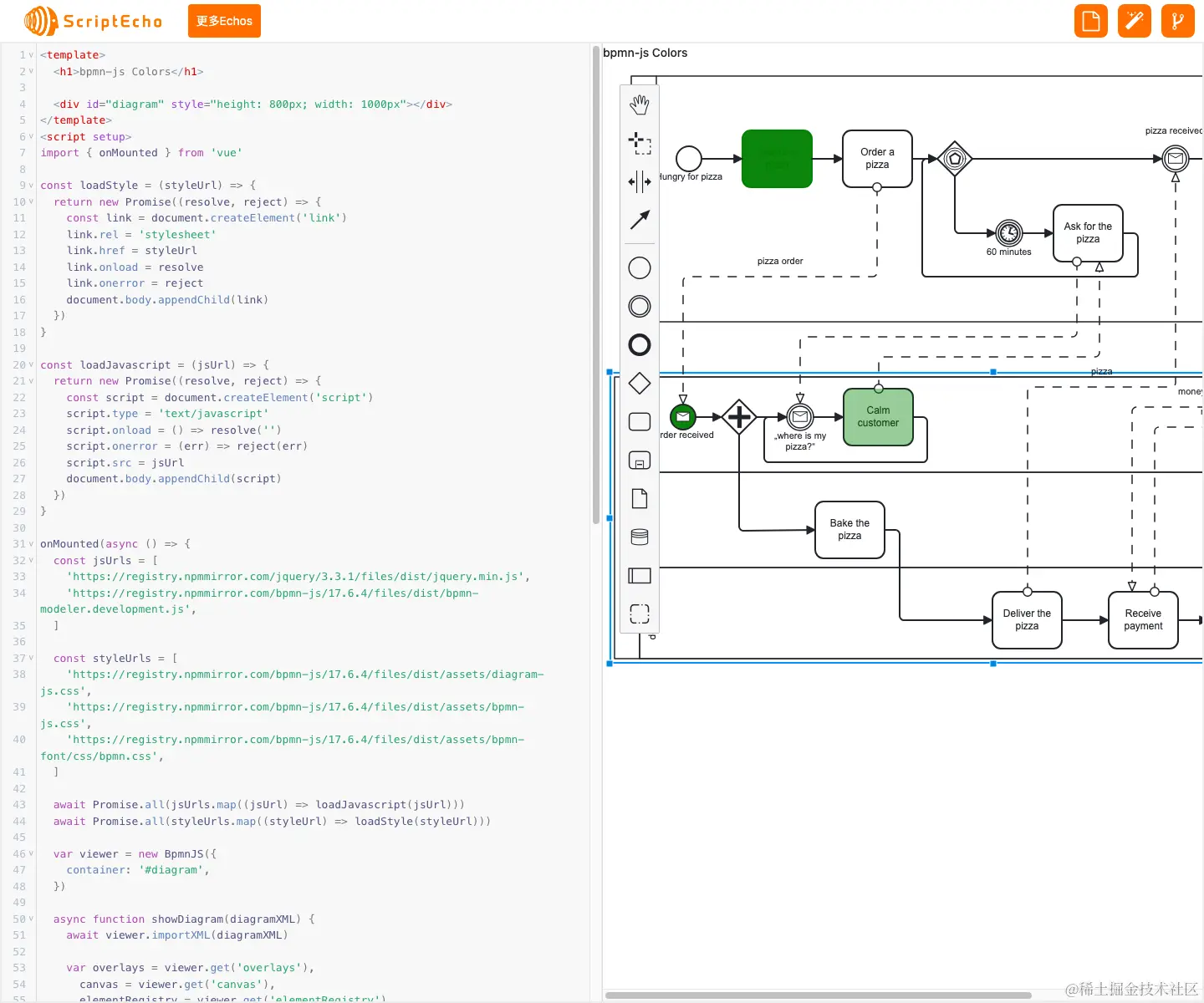Click the orange new document button

coord(1091,21)
